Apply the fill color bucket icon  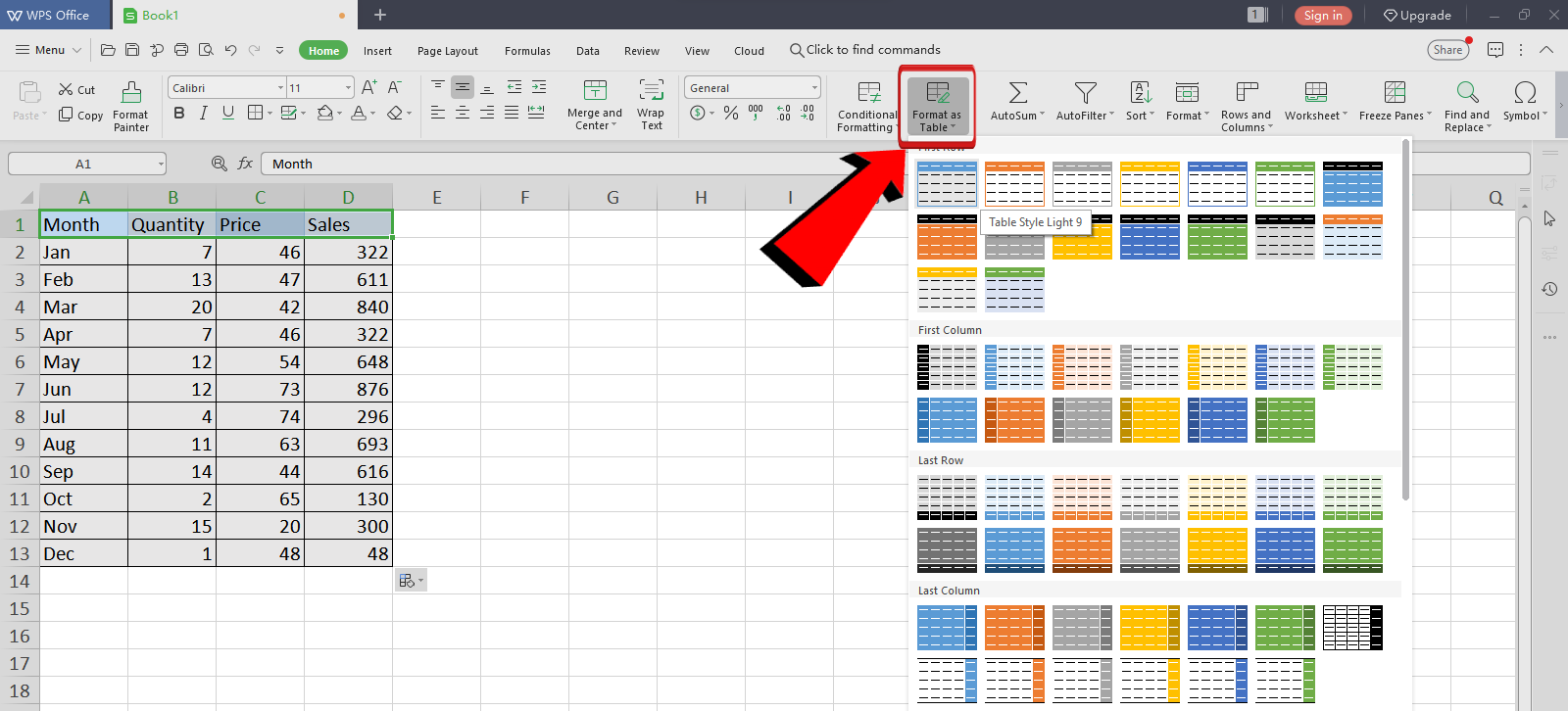(x=326, y=113)
